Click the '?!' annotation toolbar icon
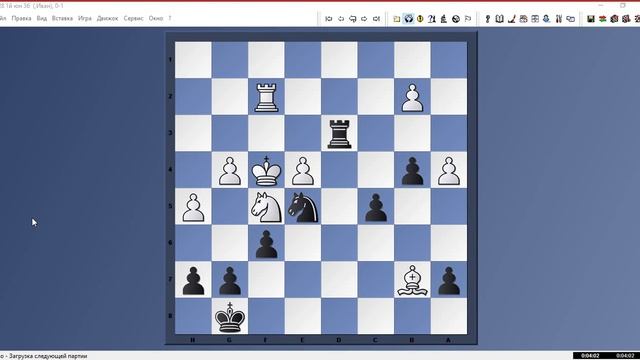 tap(432, 19)
